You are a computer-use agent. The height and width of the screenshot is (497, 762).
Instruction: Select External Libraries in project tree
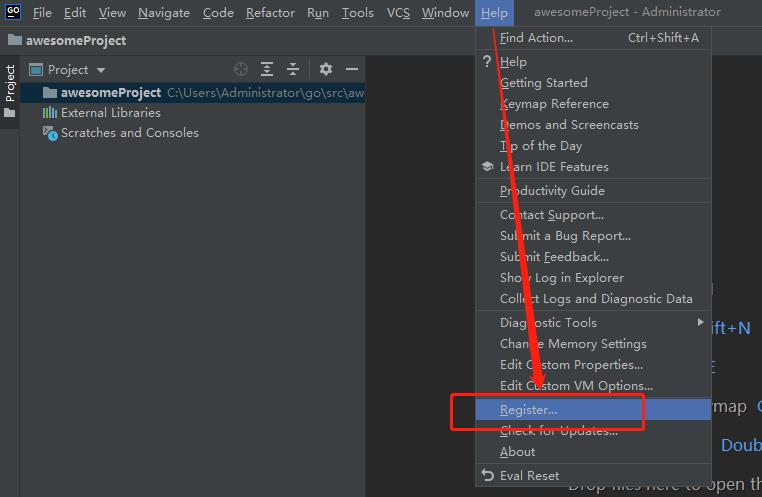tap(110, 113)
